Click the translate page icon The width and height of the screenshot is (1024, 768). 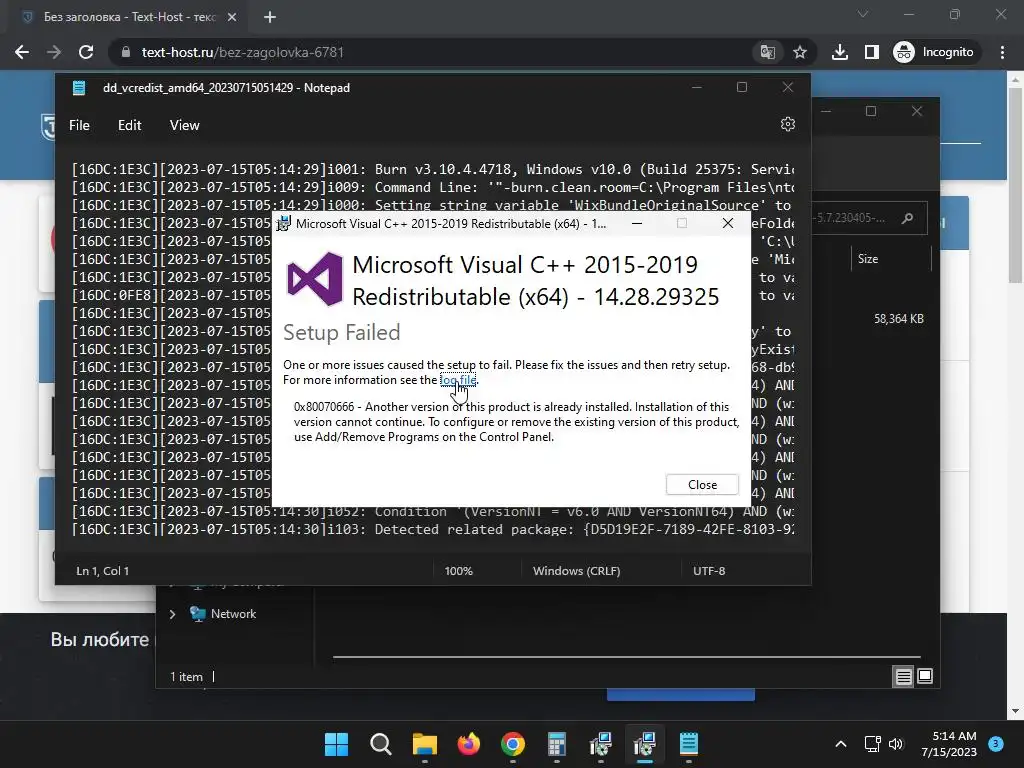[x=767, y=52]
